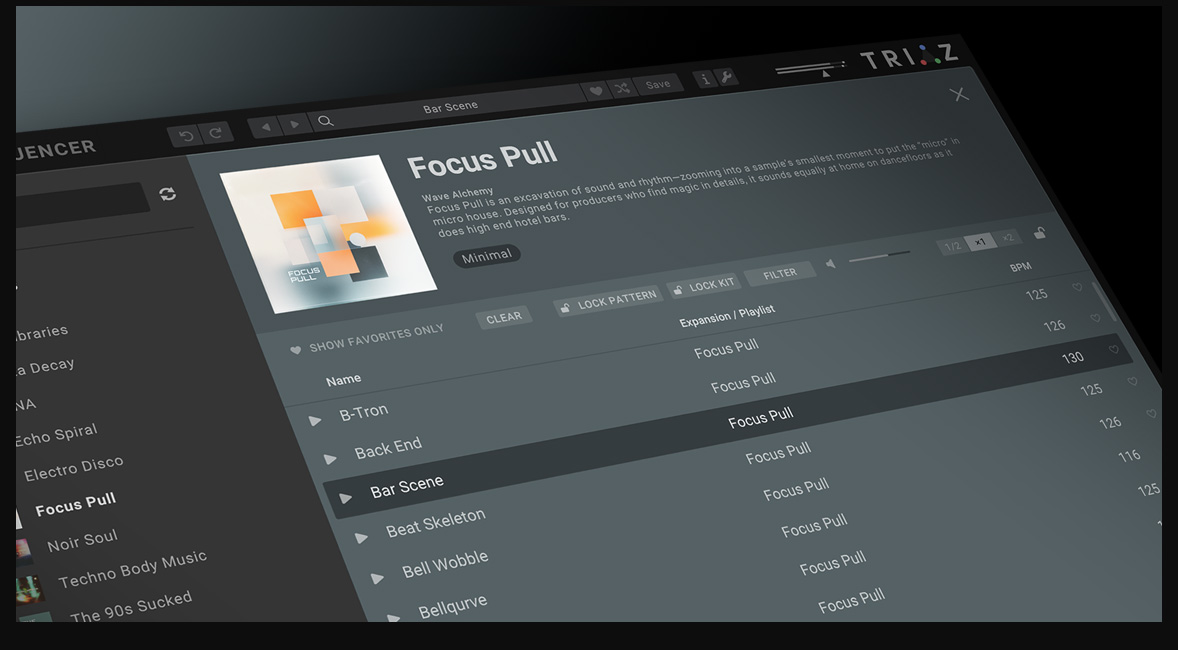Viewport: 1178px width, 650px height.
Task: Open the info panel icon
Action: (x=705, y=78)
